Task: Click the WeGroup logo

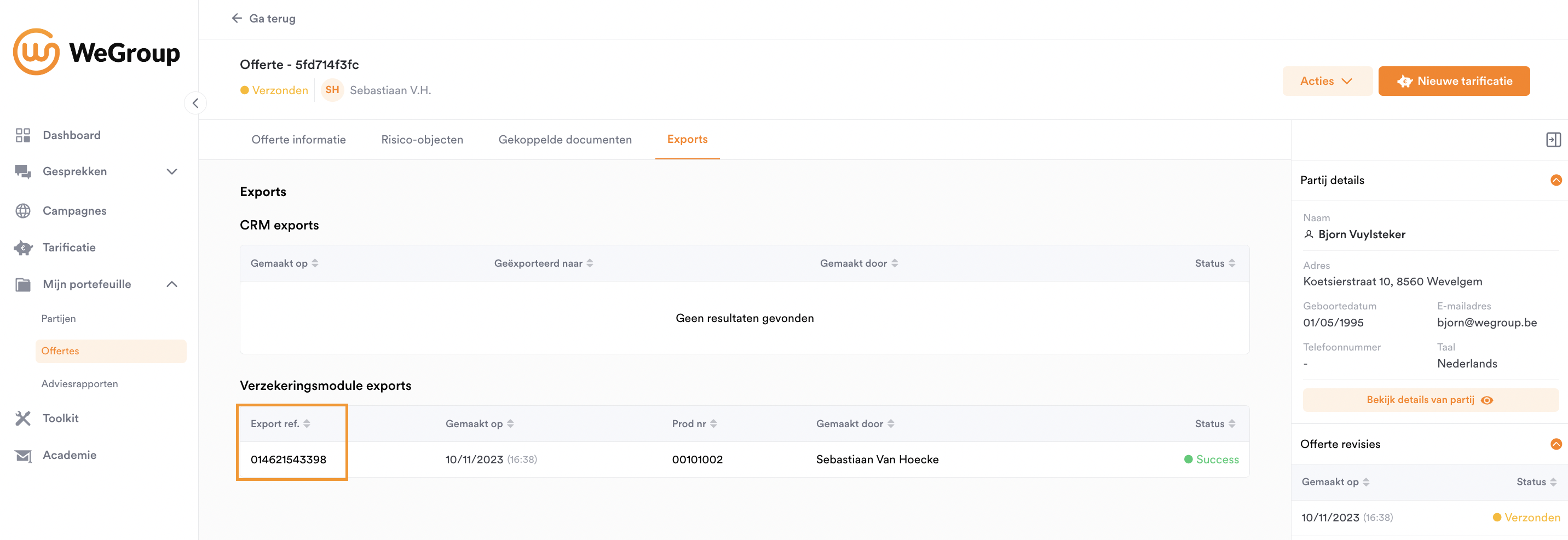Action: coord(97,51)
